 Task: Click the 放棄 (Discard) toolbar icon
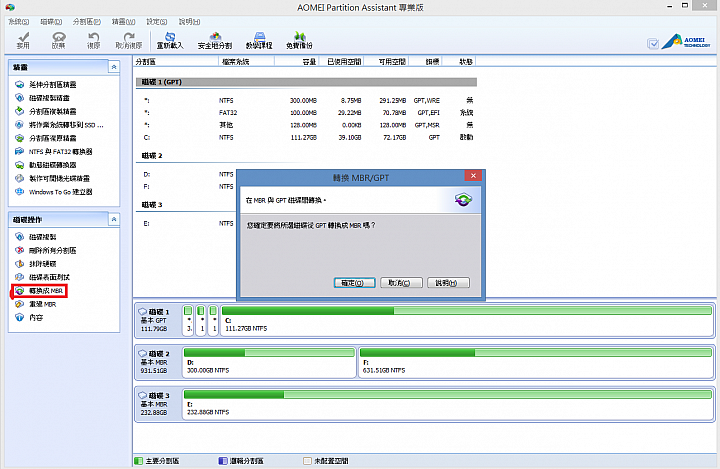click(58, 40)
